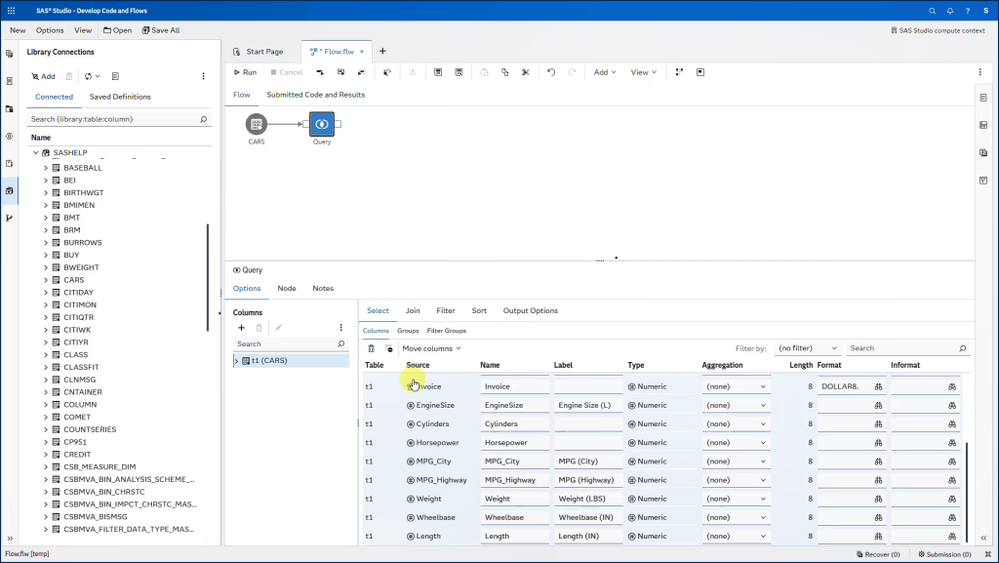Click the Name field for MPG_City
Viewport: 999px width, 563px height.
[515, 462]
